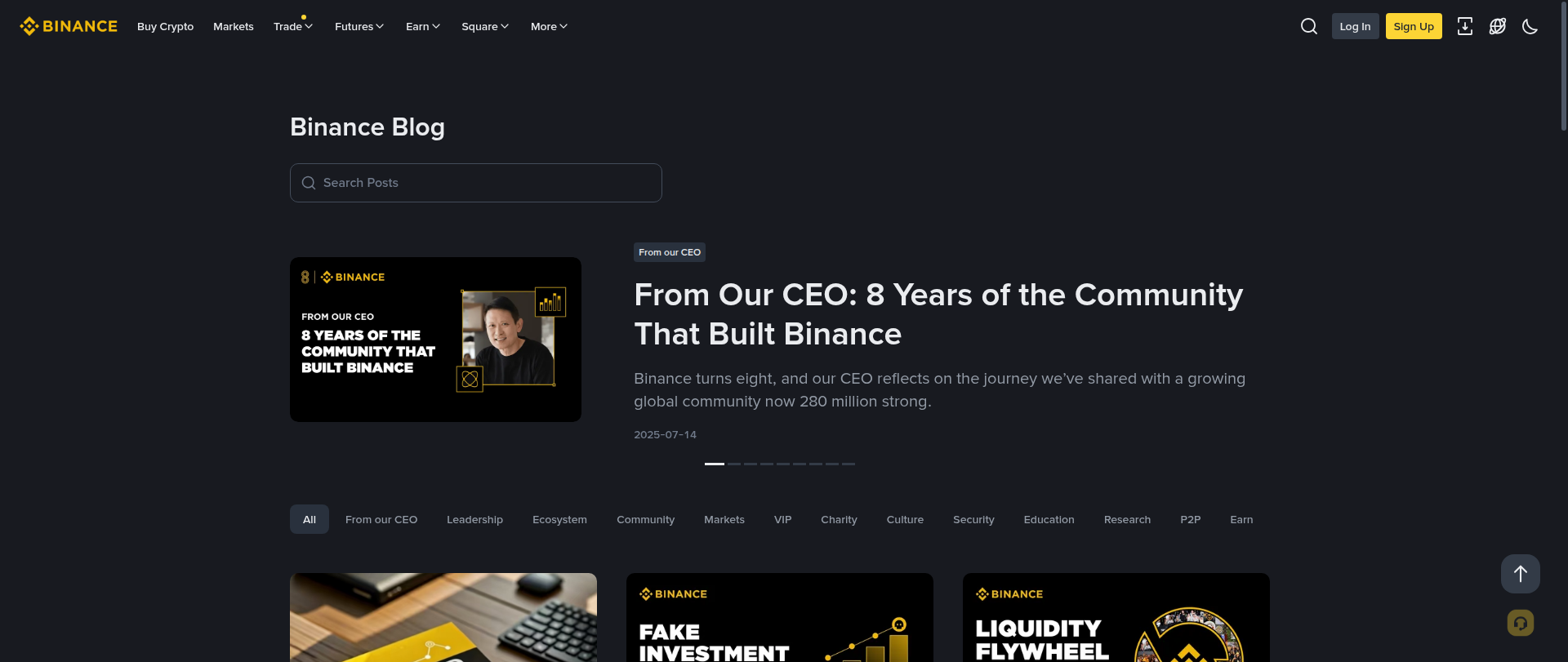Screen dimensions: 1568x662
Task: Click the scroll-to-top arrow button
Action: click(1521, 574)
